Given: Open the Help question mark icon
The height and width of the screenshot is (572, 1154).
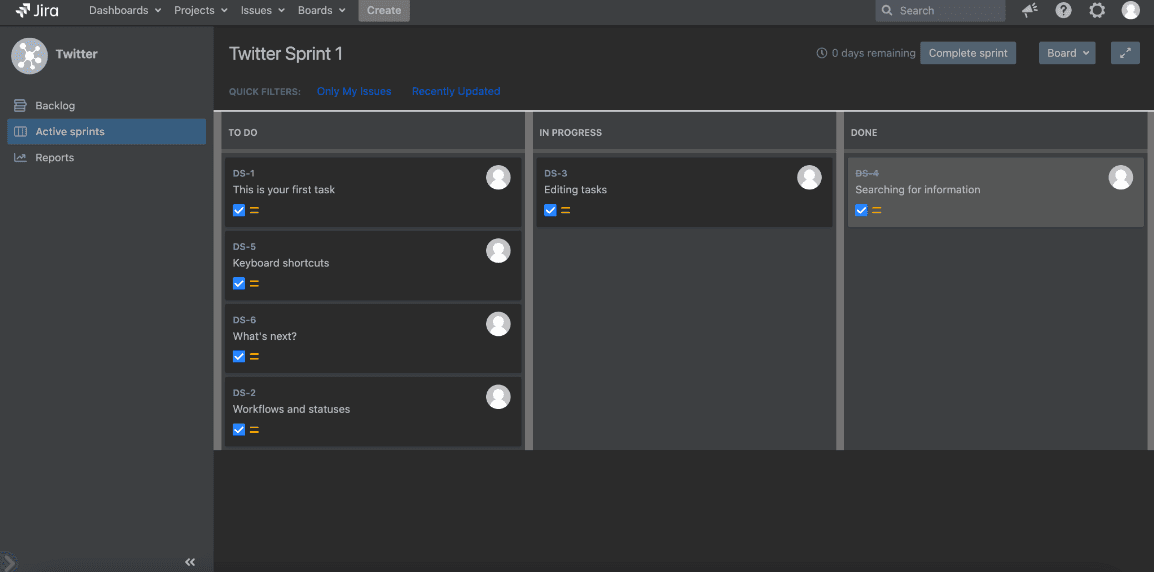Looking at the screenshot, I should click(x=1063, y=11).
